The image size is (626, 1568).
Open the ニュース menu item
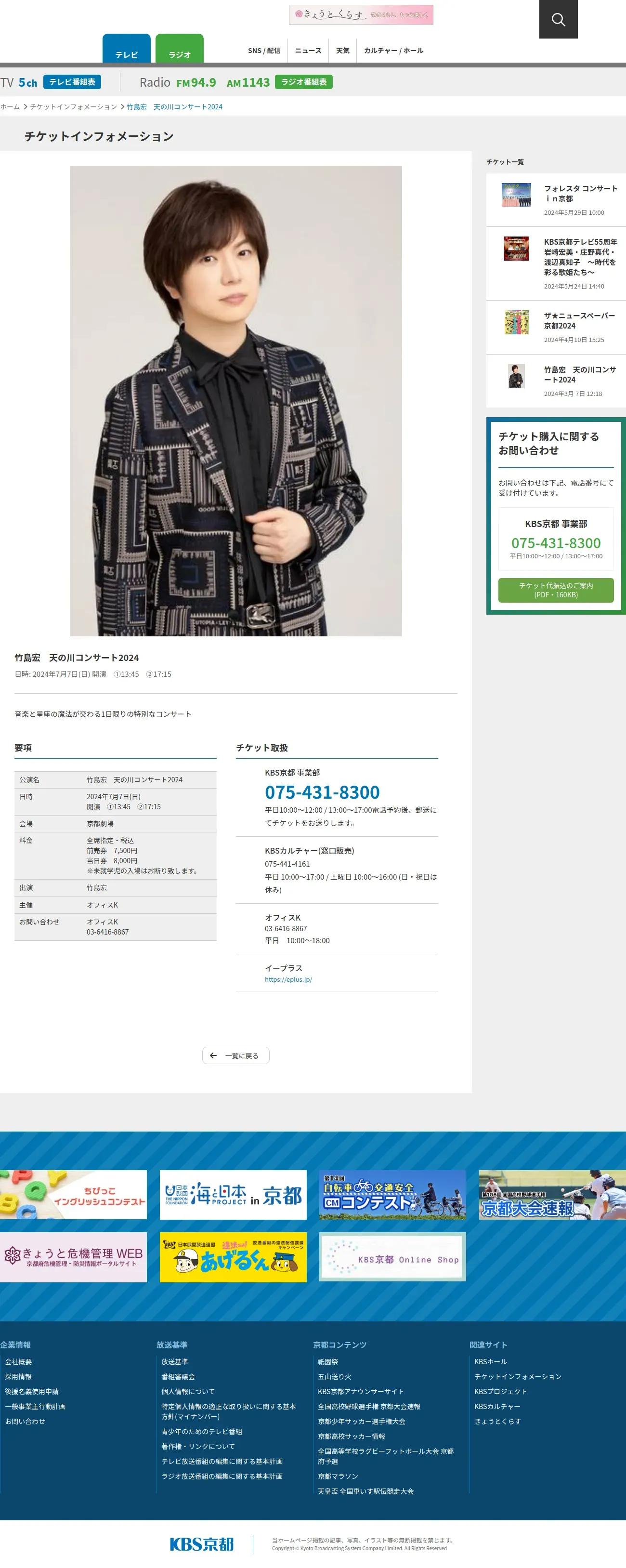(308, 51)
